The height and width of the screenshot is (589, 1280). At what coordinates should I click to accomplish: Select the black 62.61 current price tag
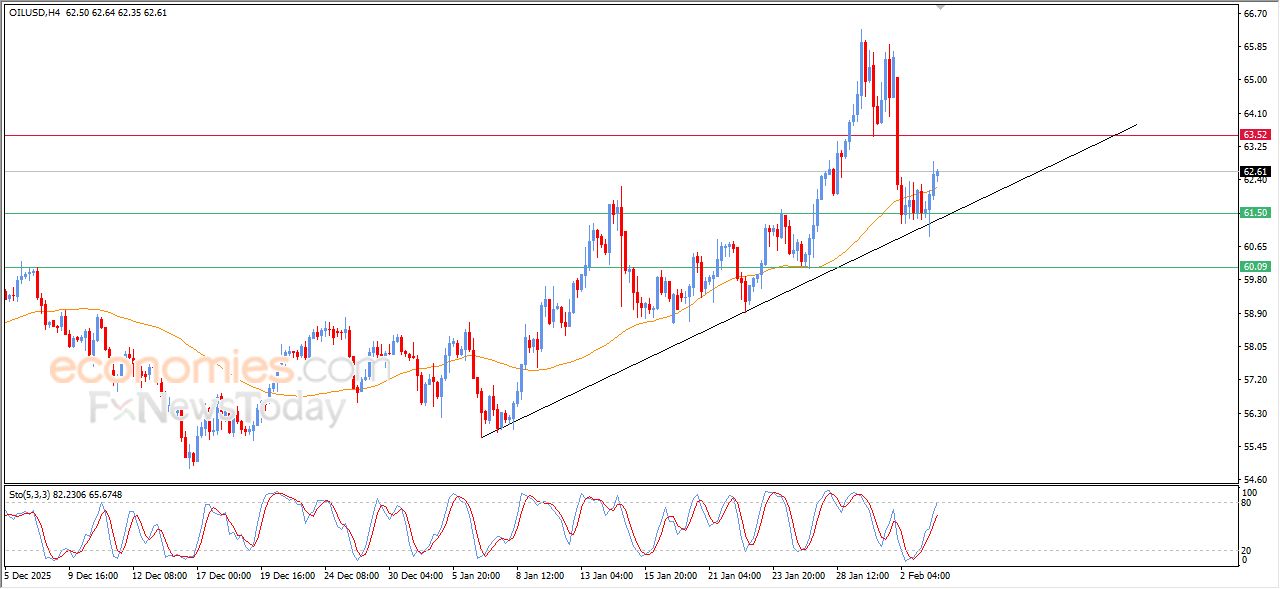pos(1254,172)
